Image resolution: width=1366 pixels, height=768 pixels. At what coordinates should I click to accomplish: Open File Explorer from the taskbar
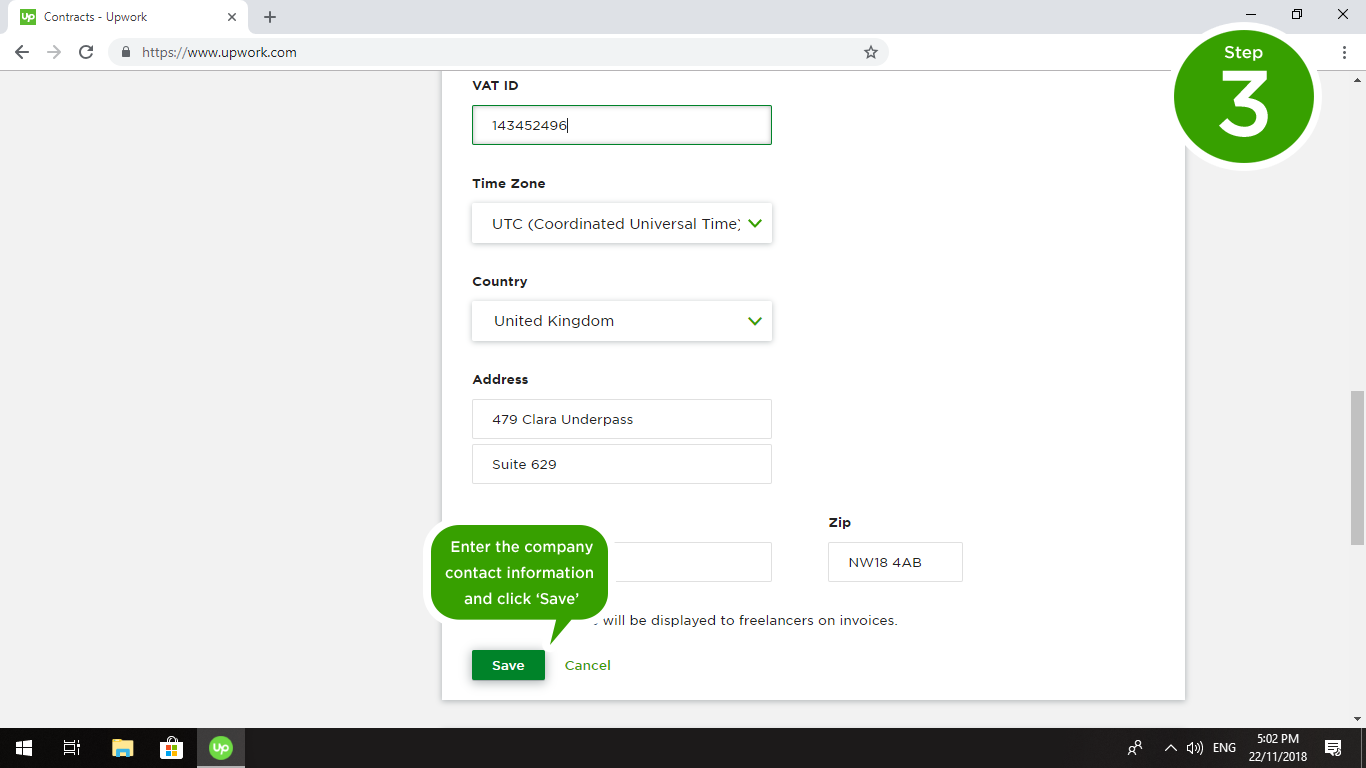click(122, 747)
